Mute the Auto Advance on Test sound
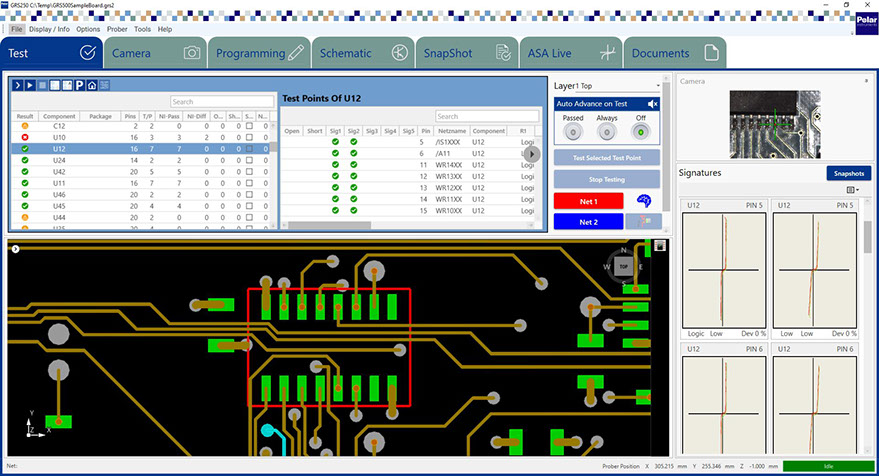The height and width of the screenshot is (476, 879). coord(652,104)
